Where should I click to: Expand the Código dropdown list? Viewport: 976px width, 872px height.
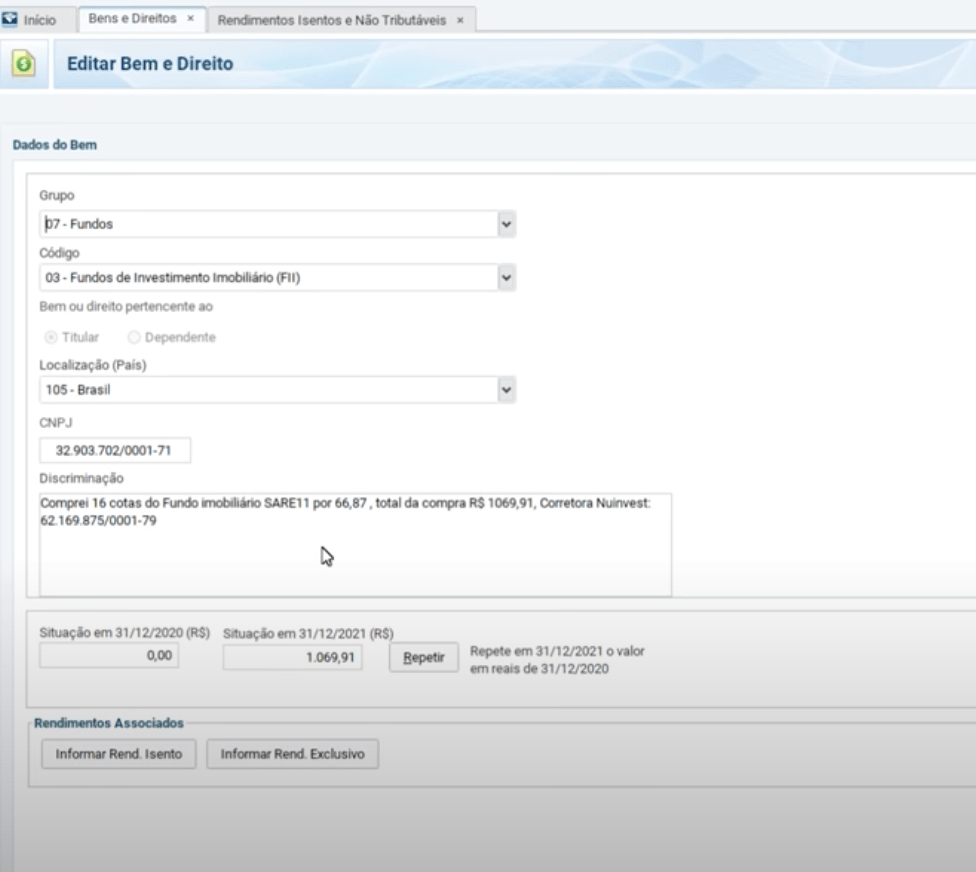click(x=506, y=278)
